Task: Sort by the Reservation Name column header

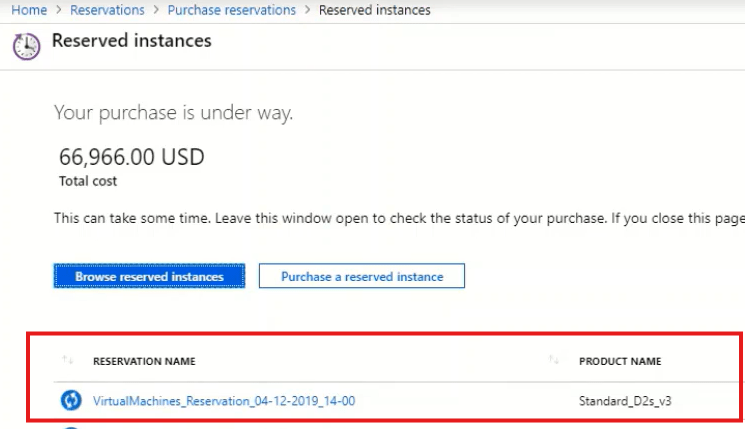Action: [x=144, y=361]
